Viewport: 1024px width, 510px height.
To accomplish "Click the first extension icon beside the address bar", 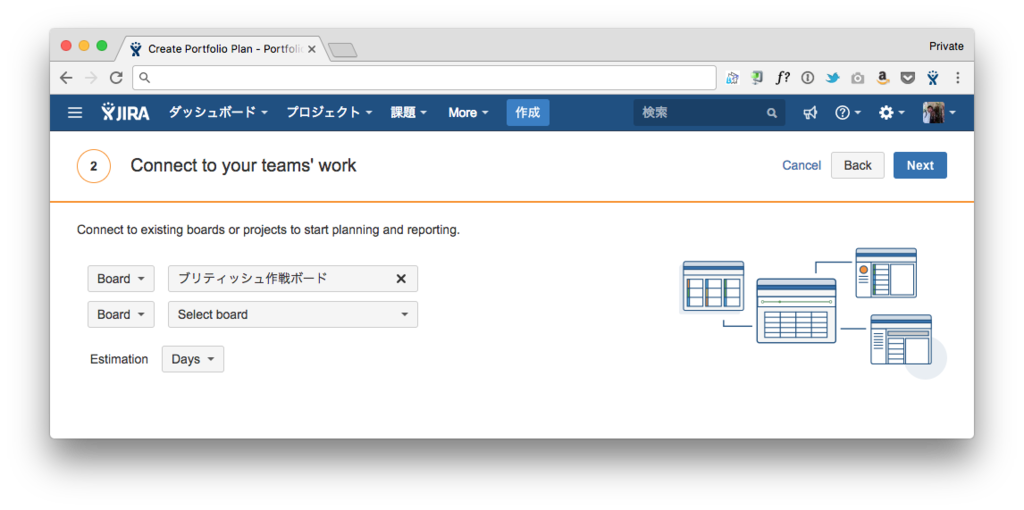I will 732,78.
